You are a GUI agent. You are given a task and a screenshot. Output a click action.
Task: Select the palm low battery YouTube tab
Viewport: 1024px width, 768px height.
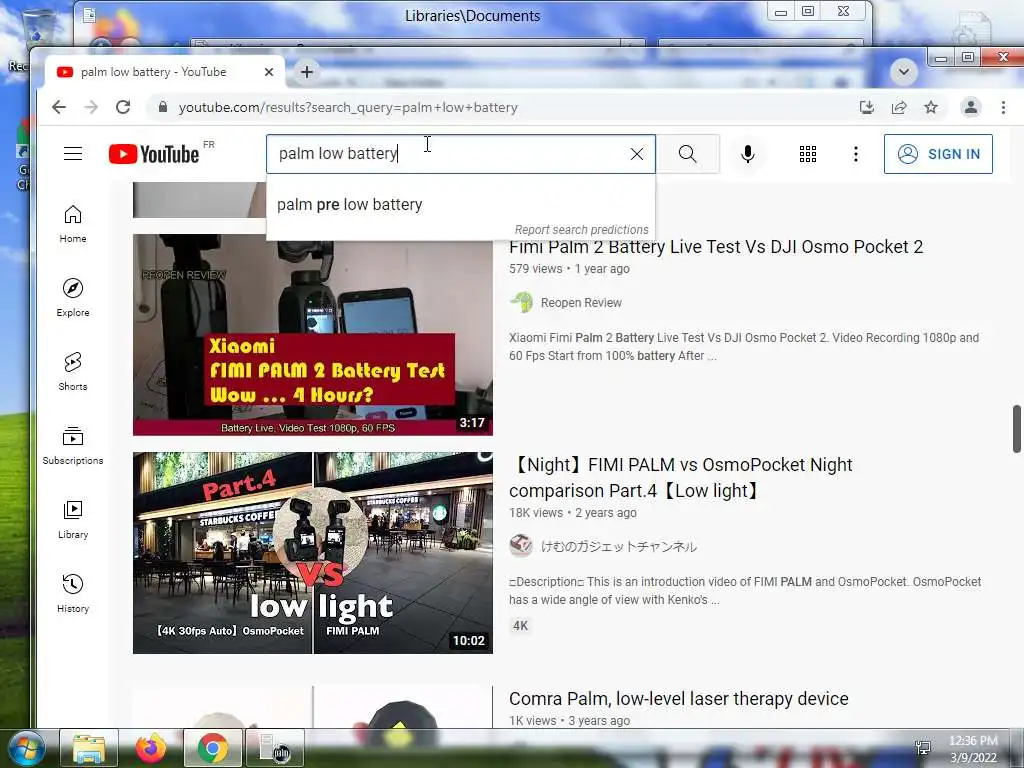click(x=165, y=72)
